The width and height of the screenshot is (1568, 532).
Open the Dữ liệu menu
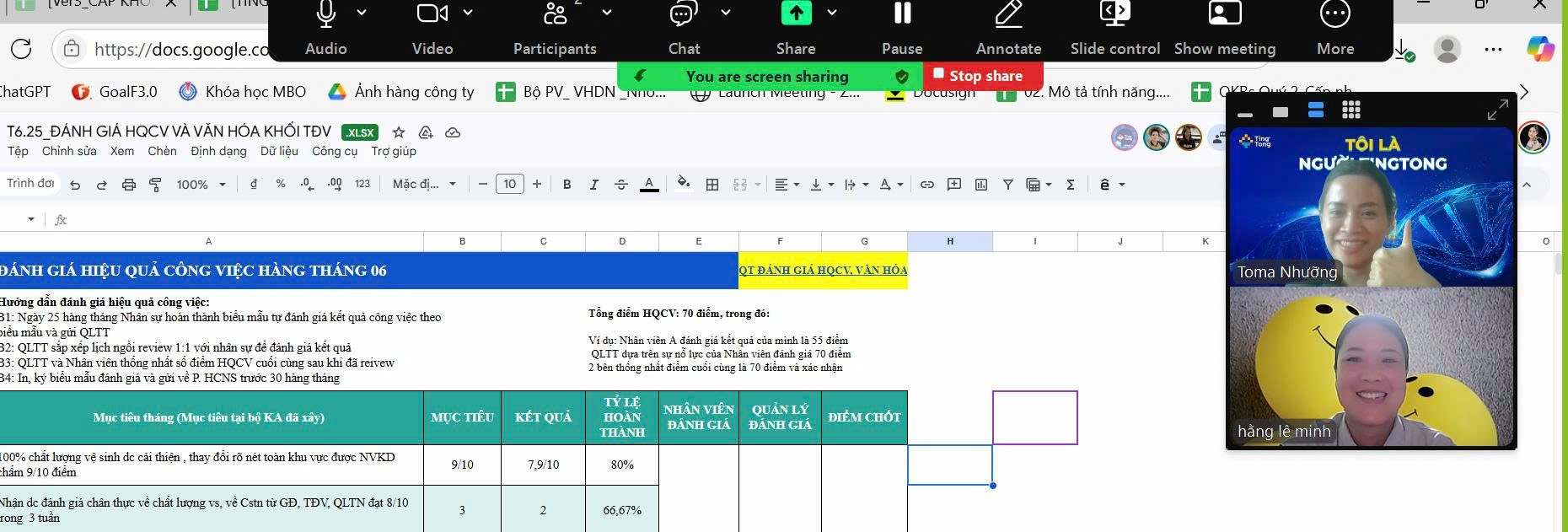(x=279, y=152)
